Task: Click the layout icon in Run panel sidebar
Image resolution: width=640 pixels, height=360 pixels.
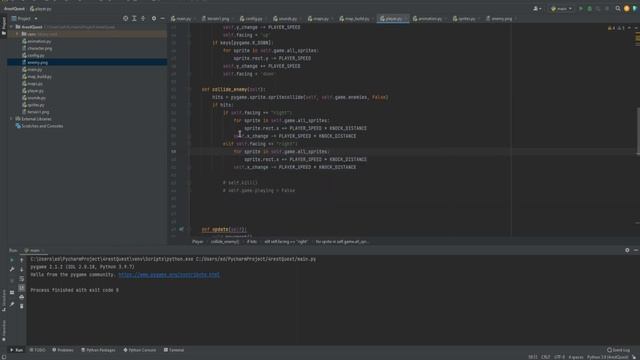Action: [x=12, y=292]
